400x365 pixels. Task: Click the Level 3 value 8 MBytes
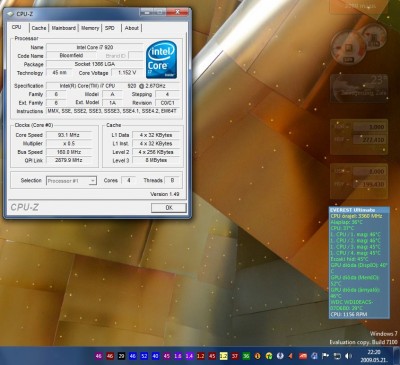156,160
